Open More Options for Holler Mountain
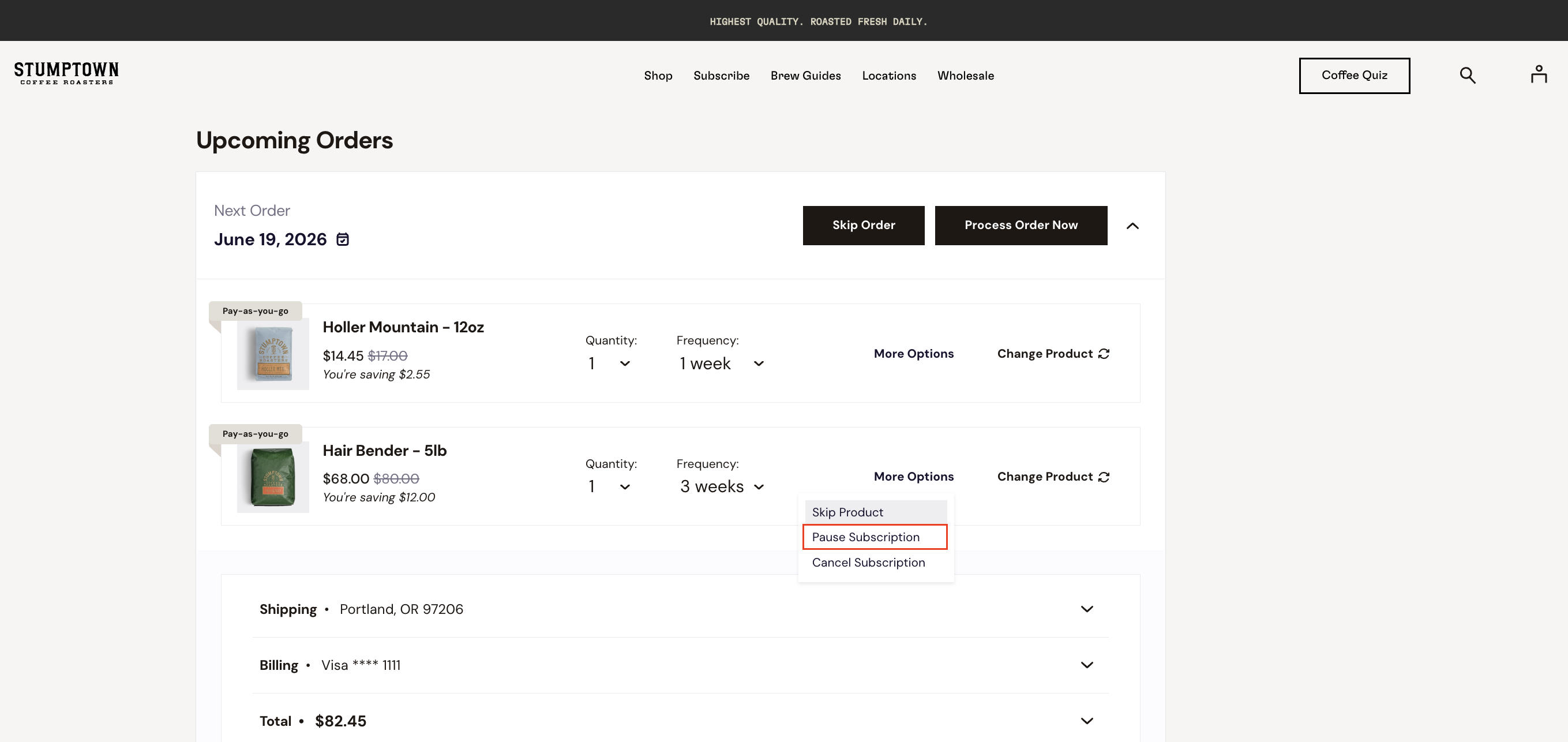The width and height of the screenshot is (1568, 742). click(914, 354)
